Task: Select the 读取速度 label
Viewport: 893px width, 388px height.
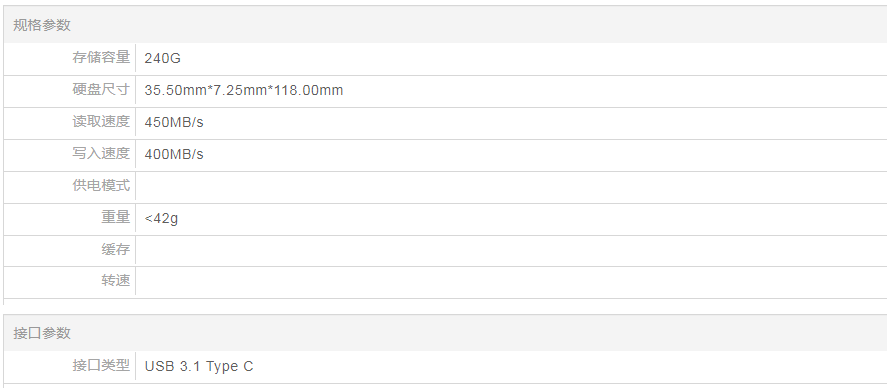Action: (x=101, y=121)
